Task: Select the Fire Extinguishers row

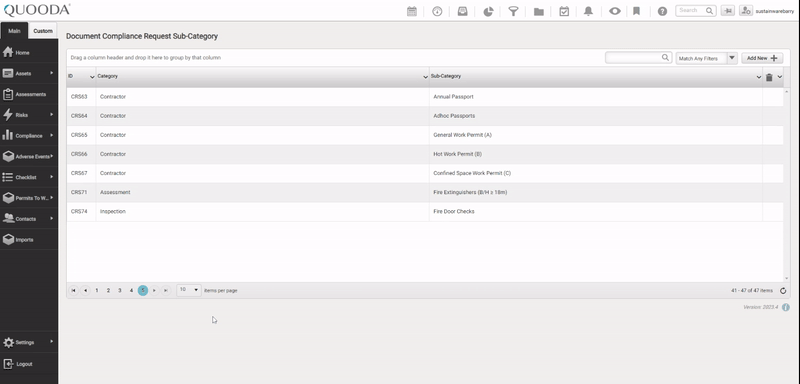Action: pyautogui.click(x=424, y=192)
